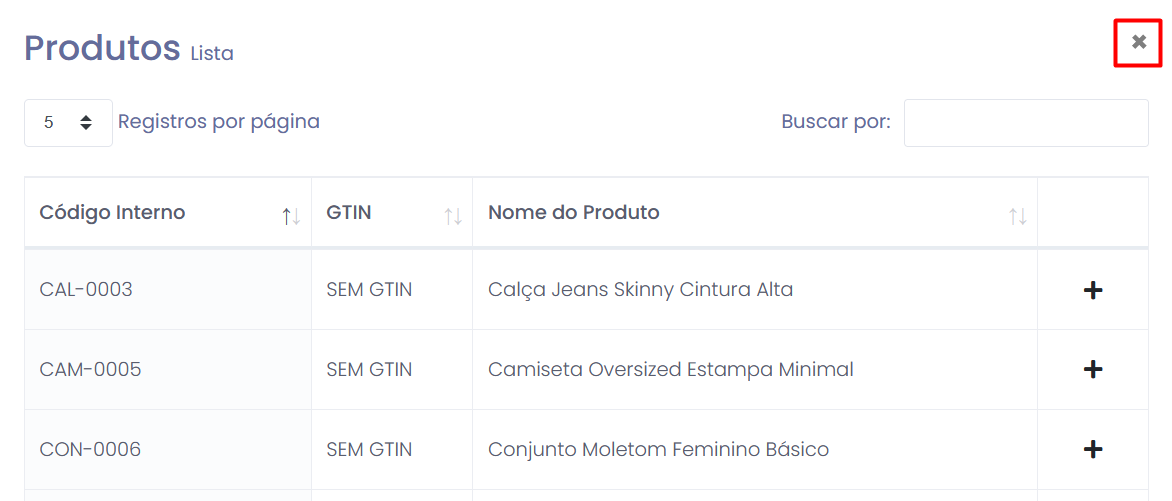Click the Registros por página label
This screenshot has height=501, width=1172.
(219, 122)
